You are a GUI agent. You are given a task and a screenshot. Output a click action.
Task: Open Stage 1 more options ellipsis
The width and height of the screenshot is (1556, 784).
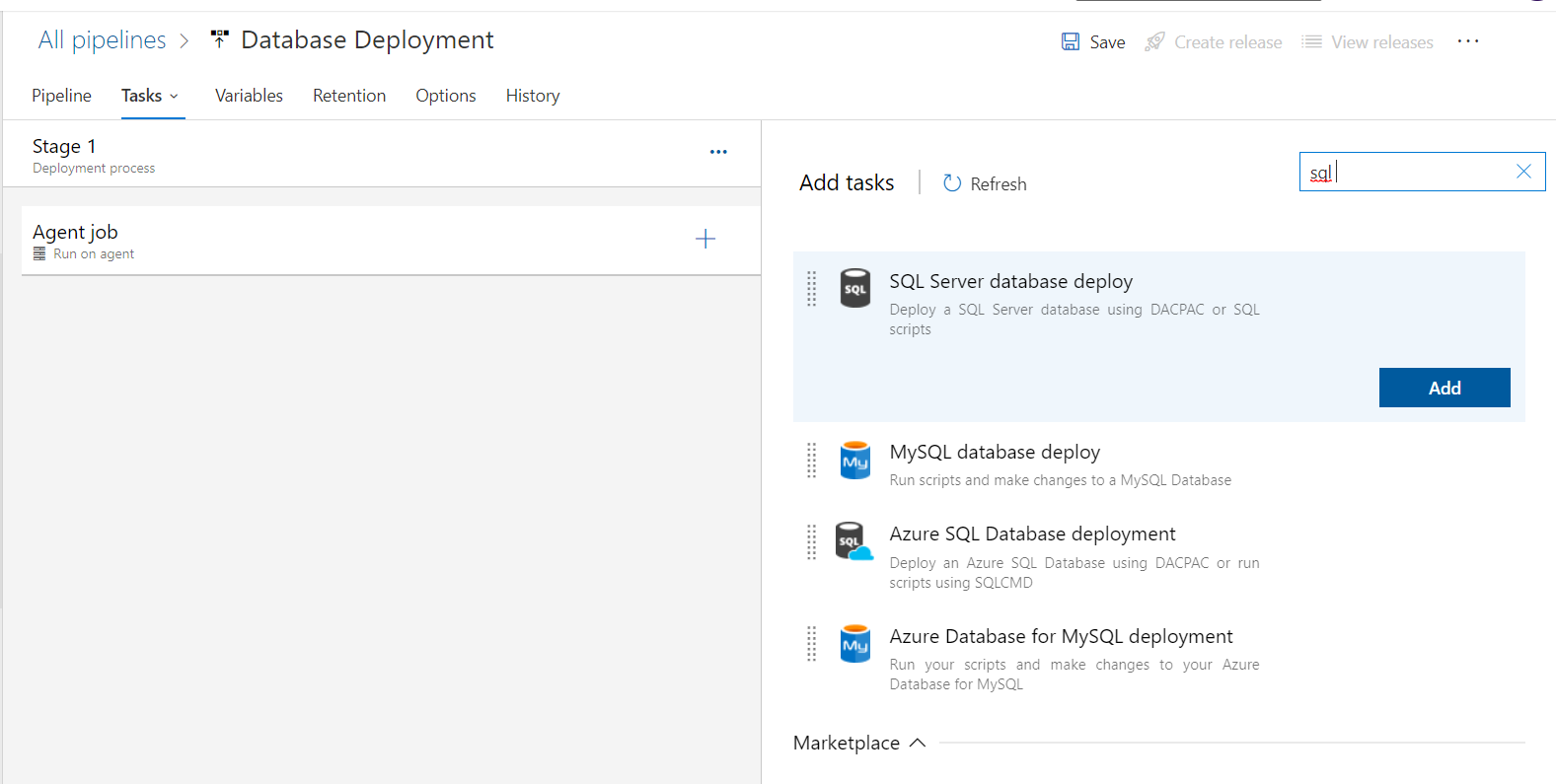point(718,152)
